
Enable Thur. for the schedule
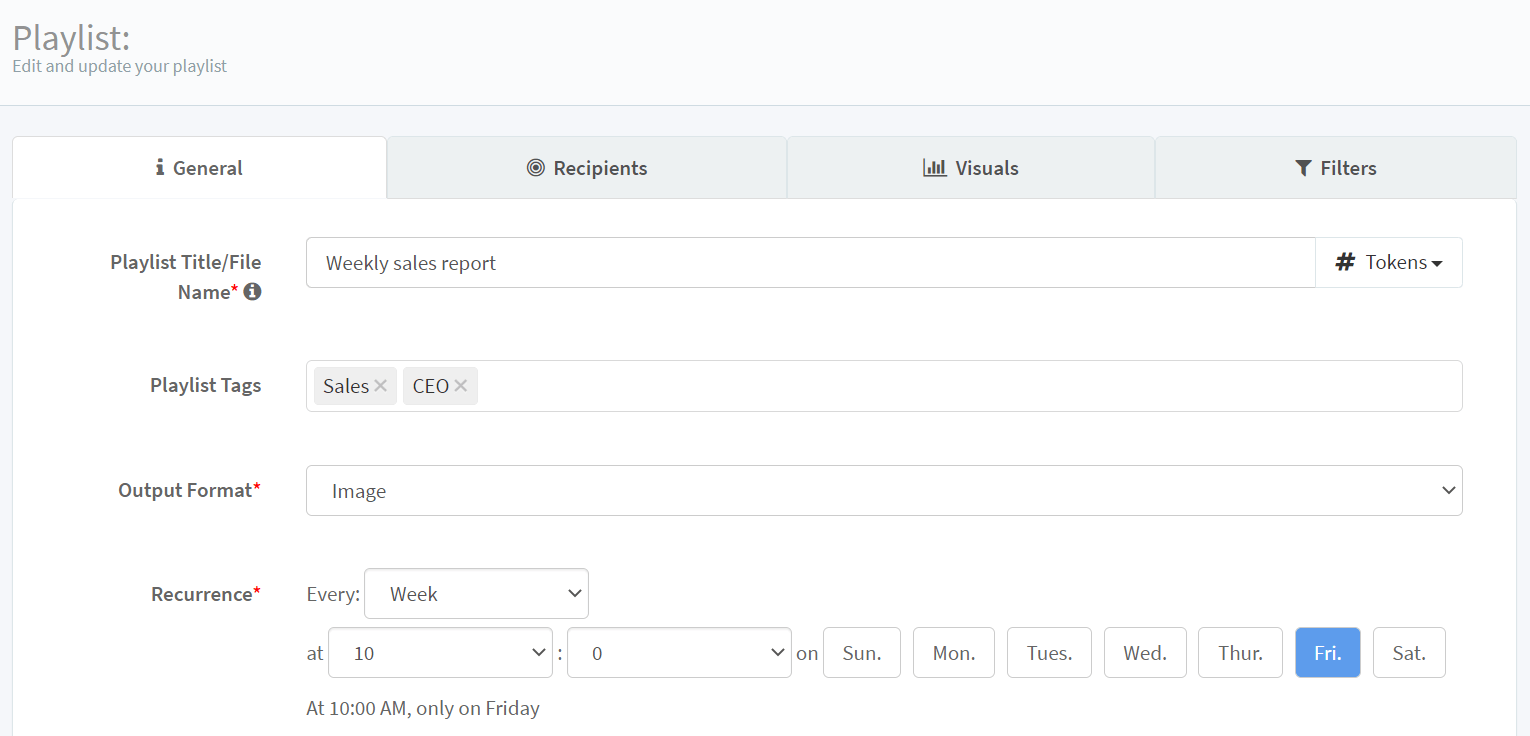1240,653
